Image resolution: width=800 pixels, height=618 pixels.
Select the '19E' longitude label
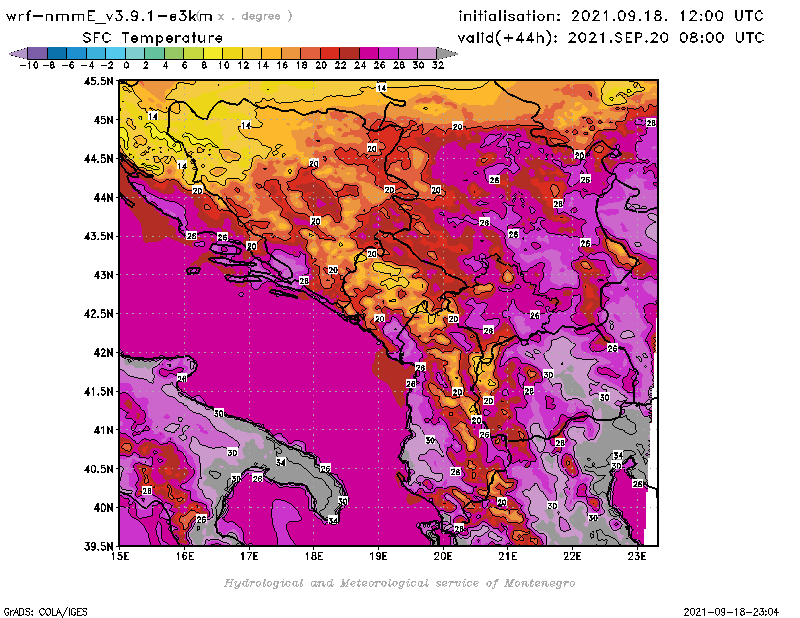(379, 556)
